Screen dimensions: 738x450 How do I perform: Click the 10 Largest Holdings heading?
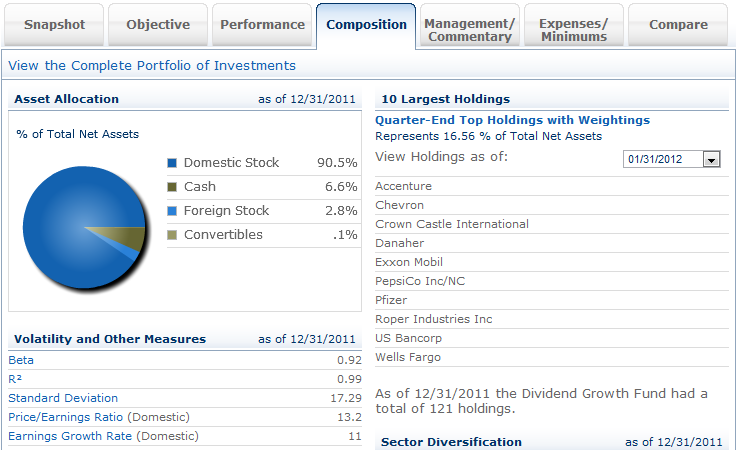[446, 99]
